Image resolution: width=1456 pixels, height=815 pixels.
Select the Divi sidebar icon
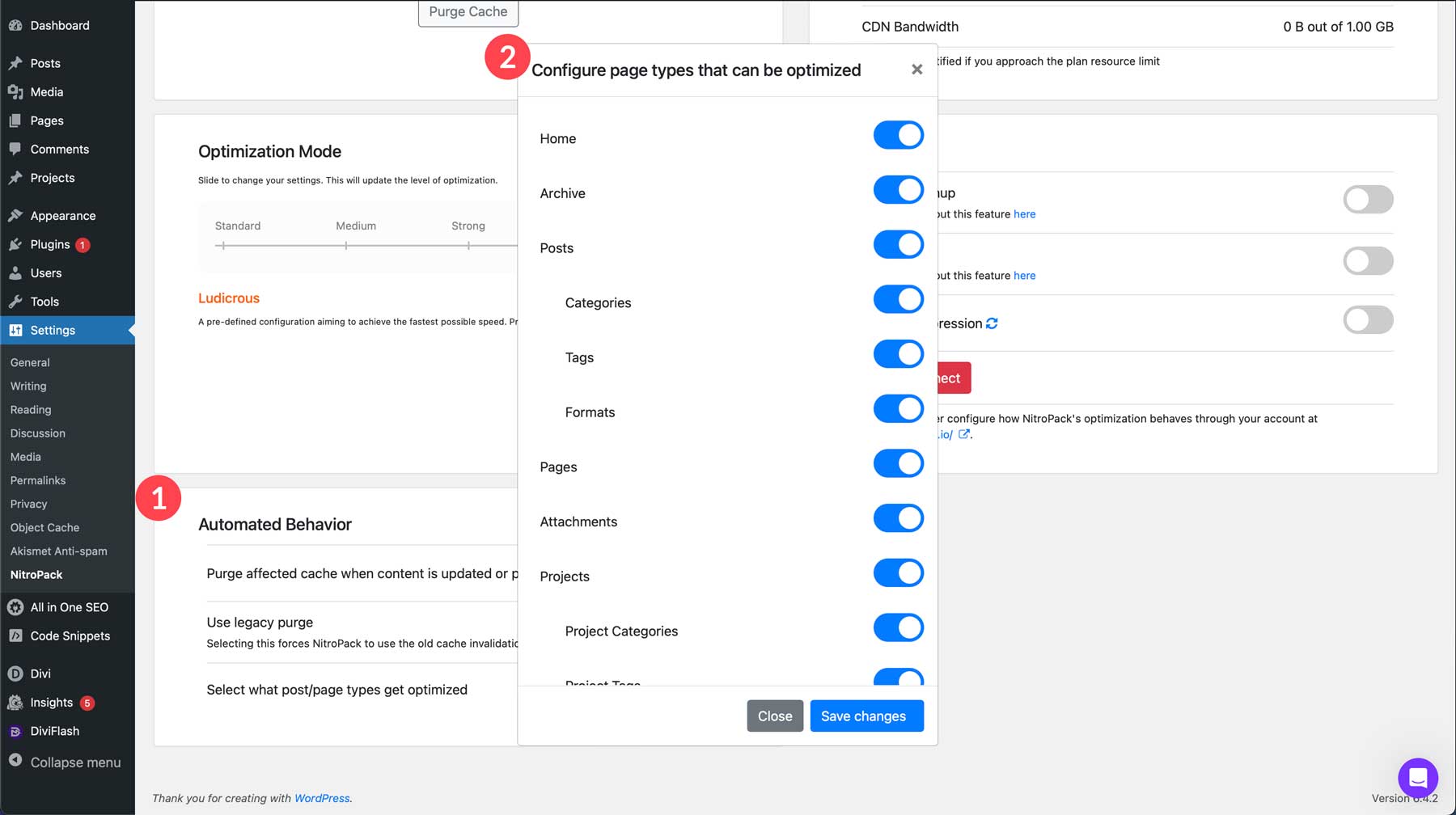coord(15,673)
